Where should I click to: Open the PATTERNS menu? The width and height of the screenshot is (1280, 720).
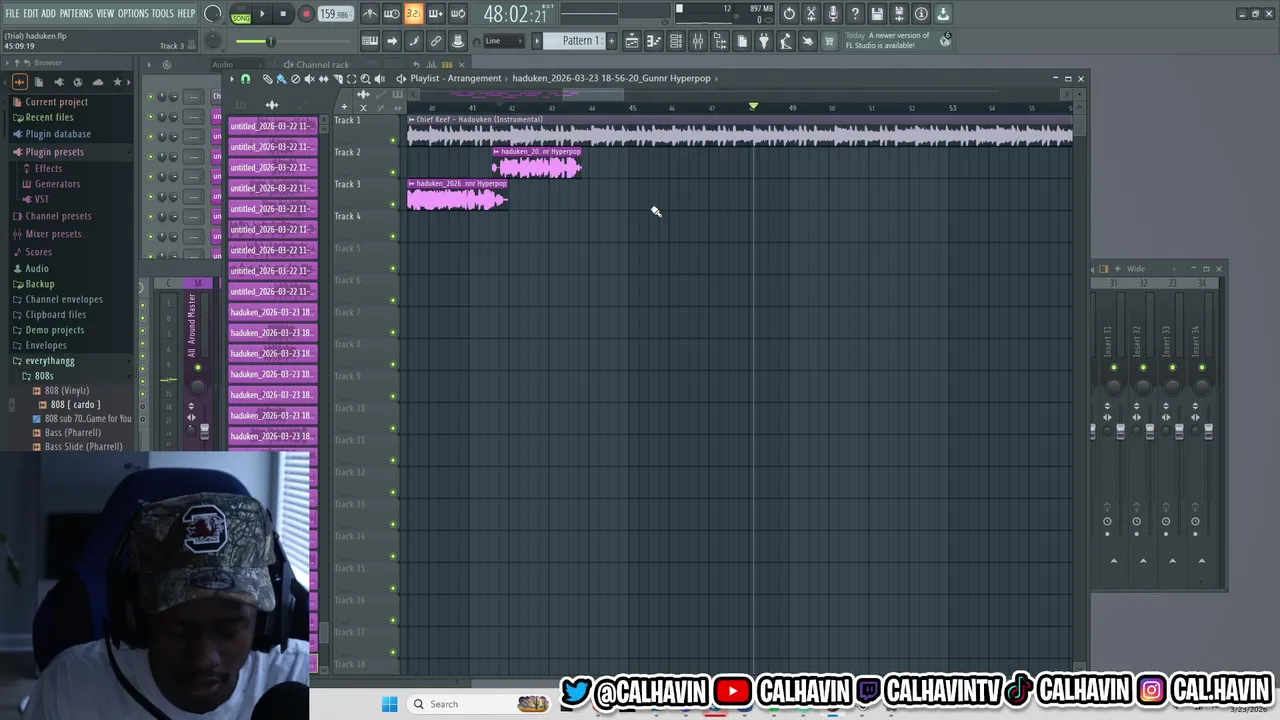tap(76, 13)
